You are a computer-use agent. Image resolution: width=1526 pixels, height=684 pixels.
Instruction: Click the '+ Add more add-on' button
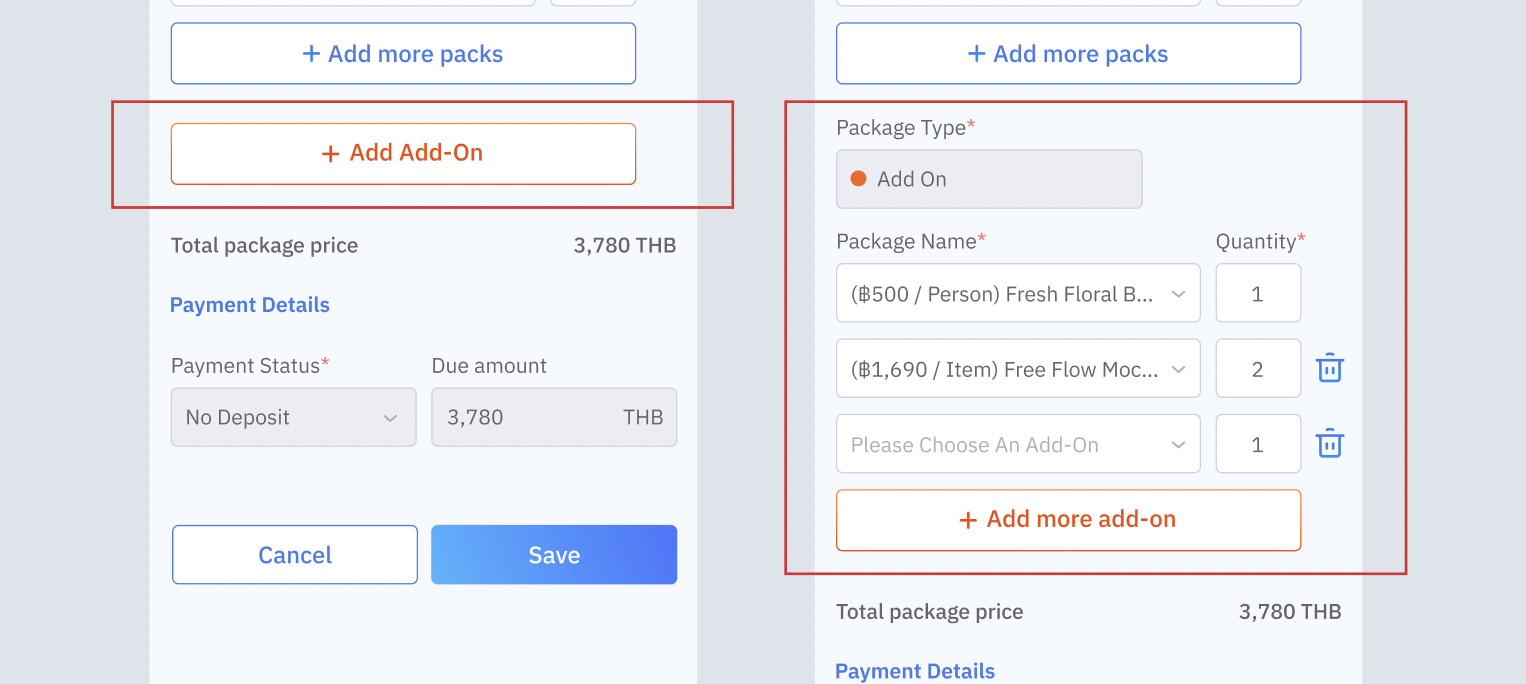click(1067, 520)
